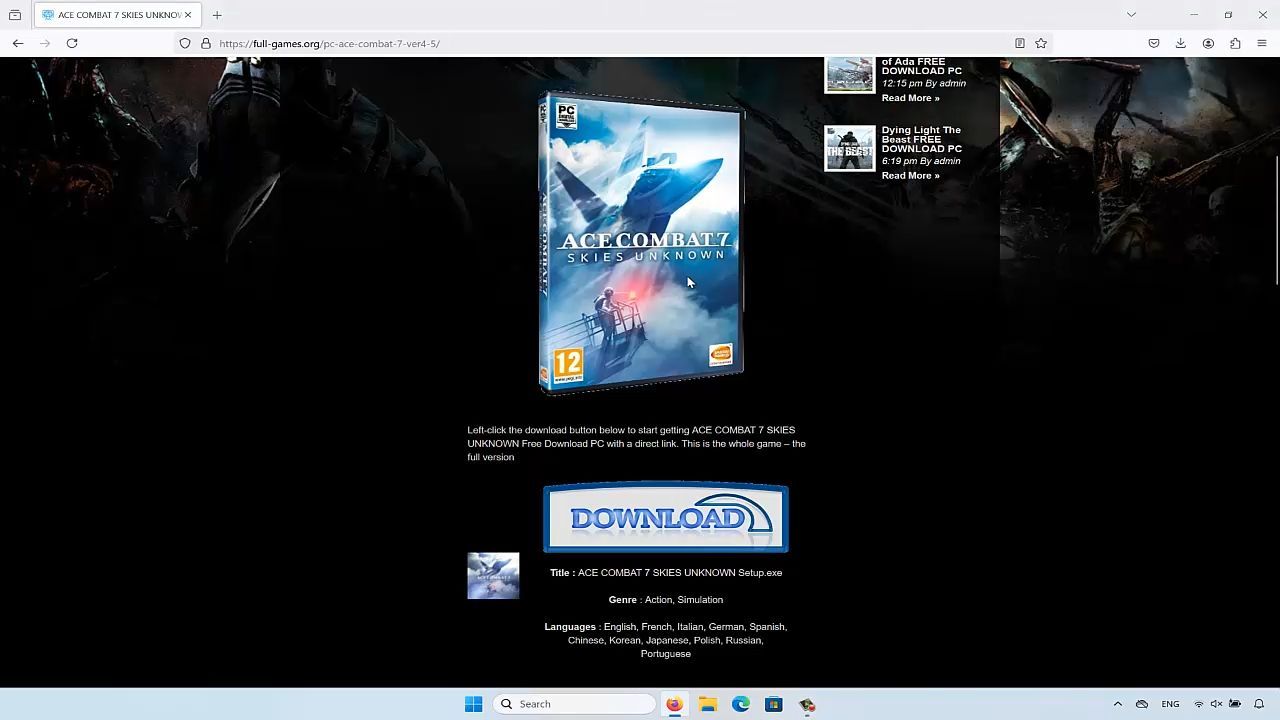Switch the ENG input language
Image resolution: width=1280 pixels, height=720 pixels.
(1170, 704)
